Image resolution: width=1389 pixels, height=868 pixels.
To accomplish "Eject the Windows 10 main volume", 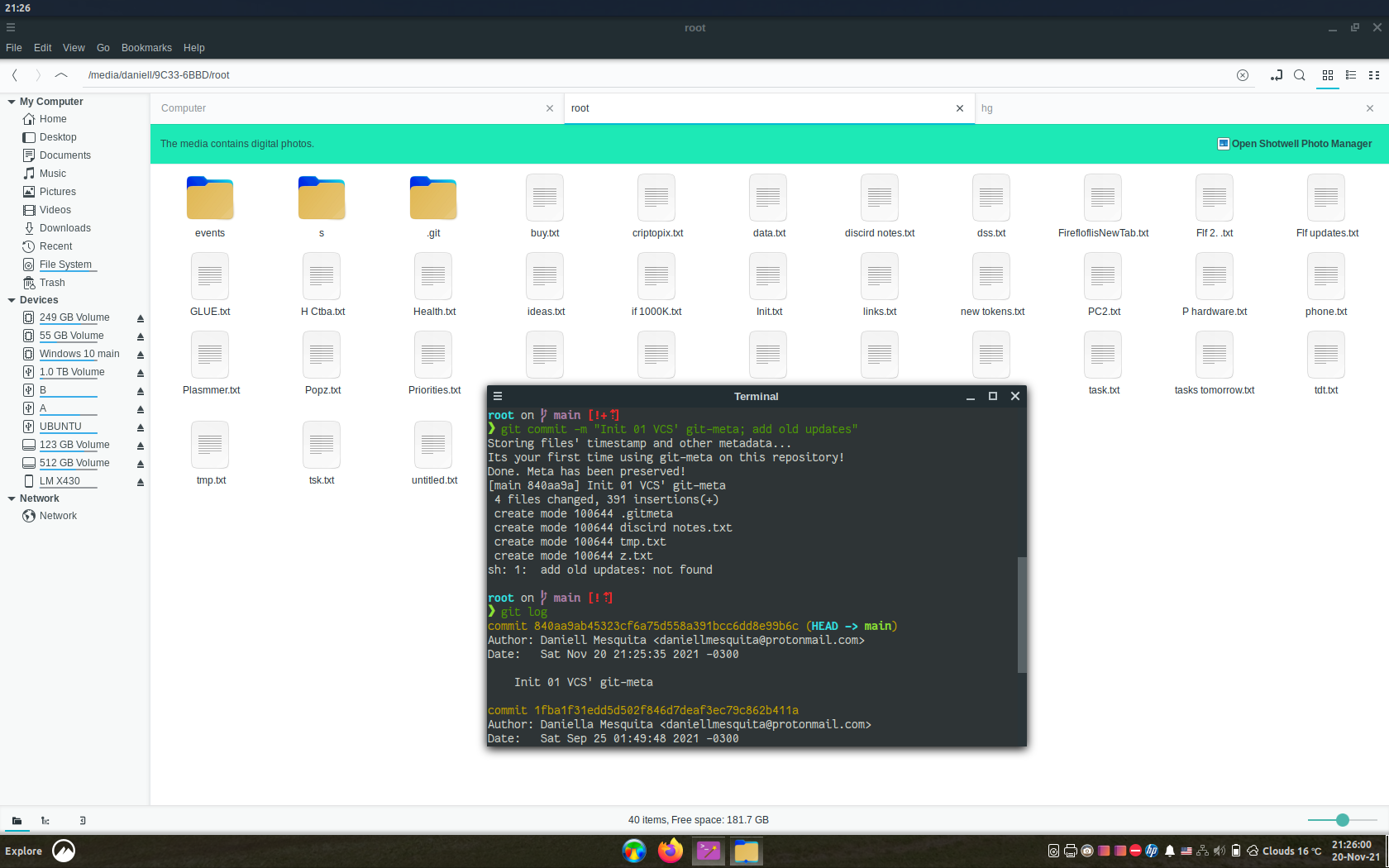I will [141, 355].
